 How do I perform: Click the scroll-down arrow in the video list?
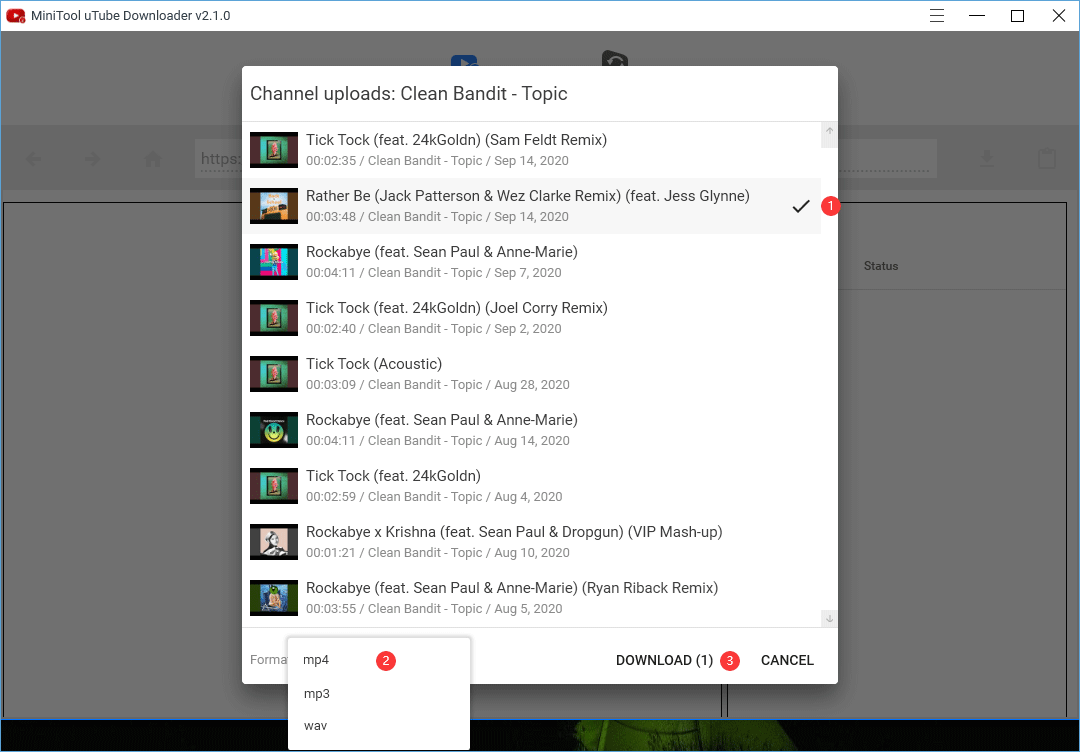pyautogui.click(x=829, y=618)
